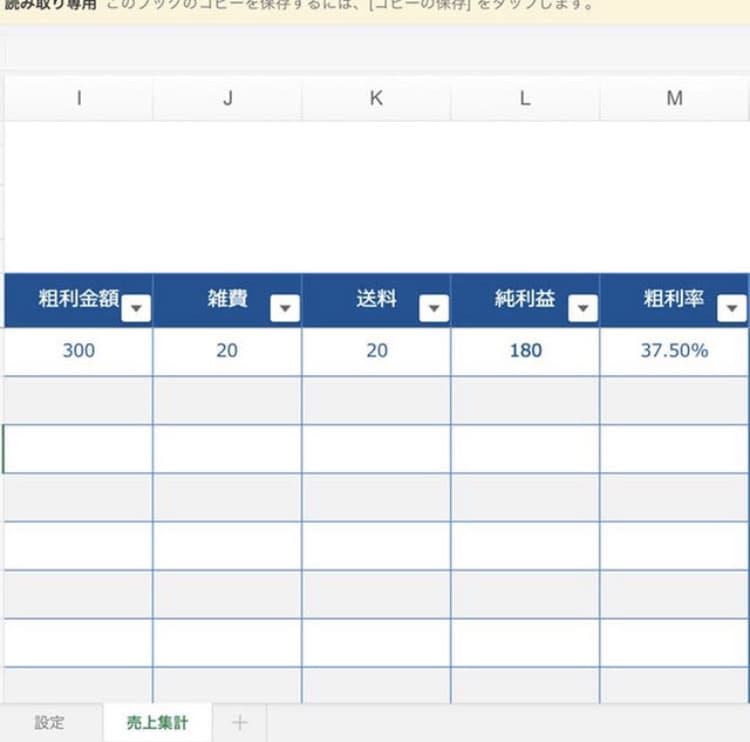The height and width of the screenshot is (742, 750).
Task: Select column J header
Action: coord(228,98)
